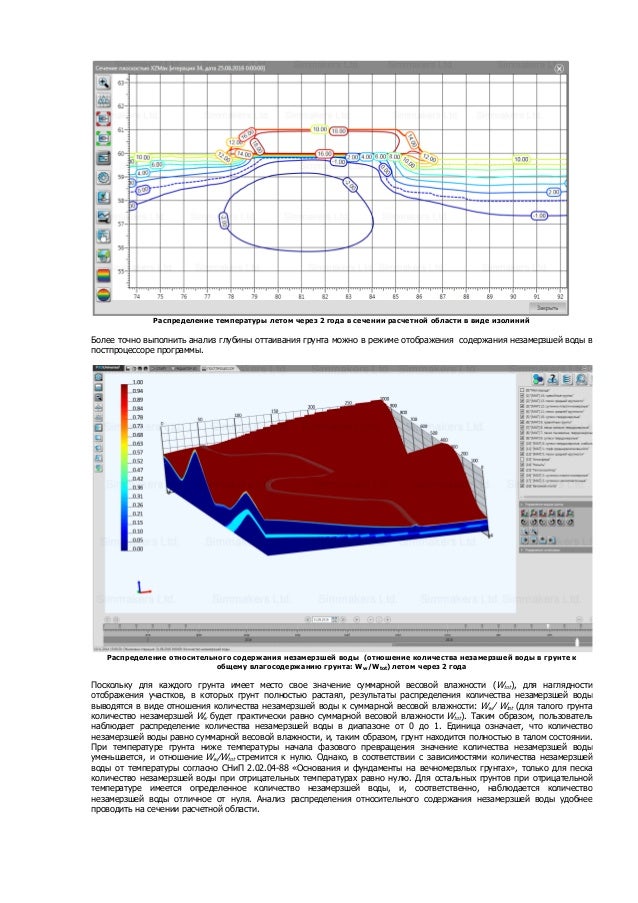Expand the camera view control panel header

pos(555,504)
